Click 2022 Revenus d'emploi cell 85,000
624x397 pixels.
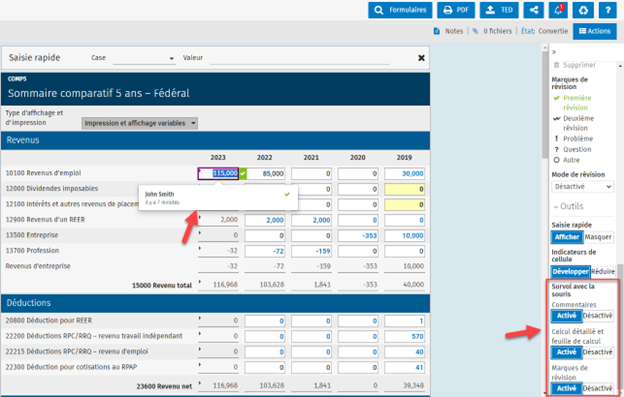265,173
